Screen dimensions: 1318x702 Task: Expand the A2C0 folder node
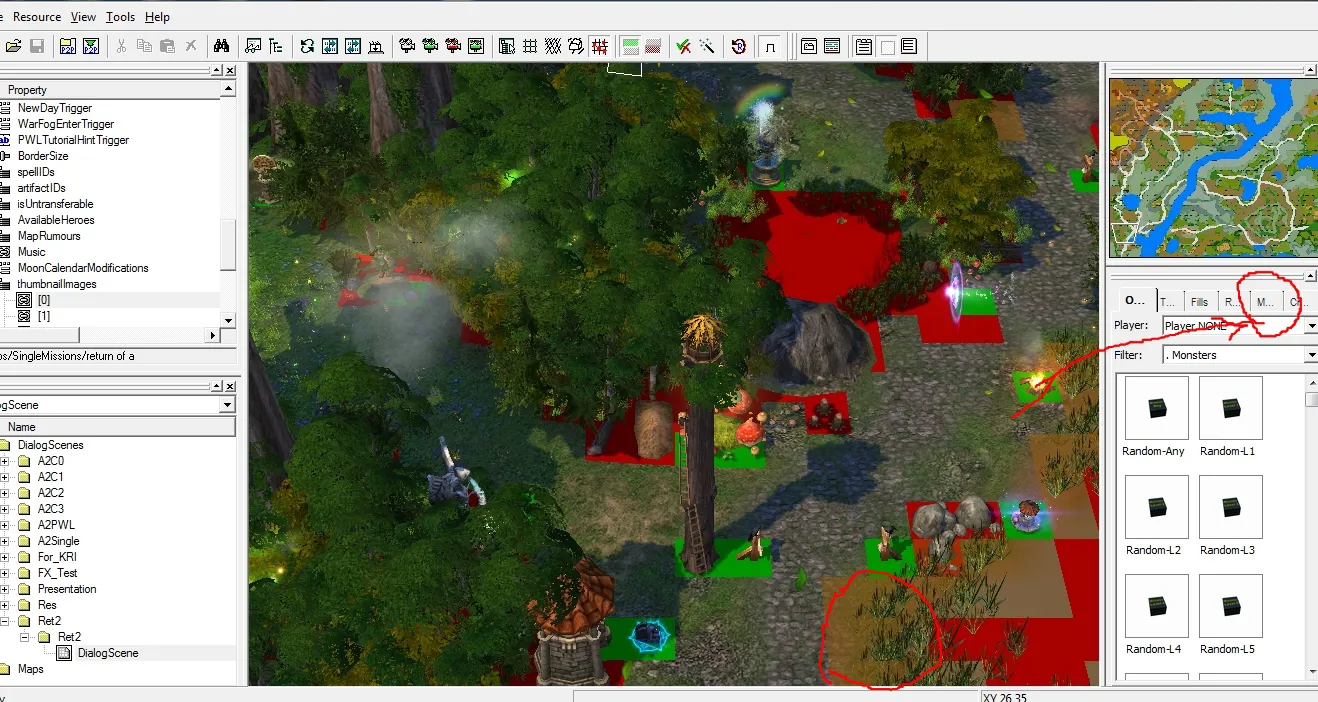click(6, 461)
